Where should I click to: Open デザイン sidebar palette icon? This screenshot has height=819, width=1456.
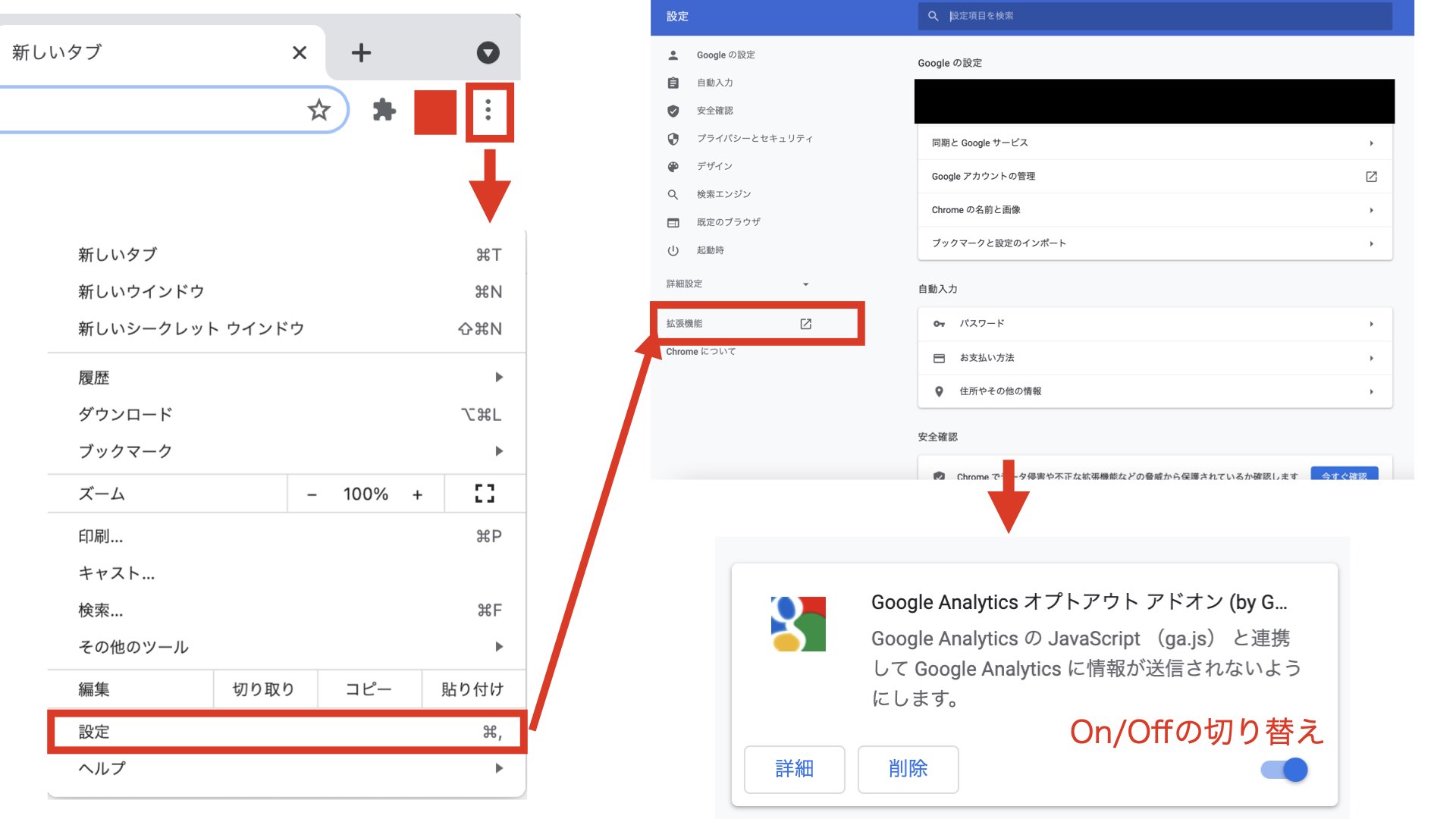[x=673, y=167]
